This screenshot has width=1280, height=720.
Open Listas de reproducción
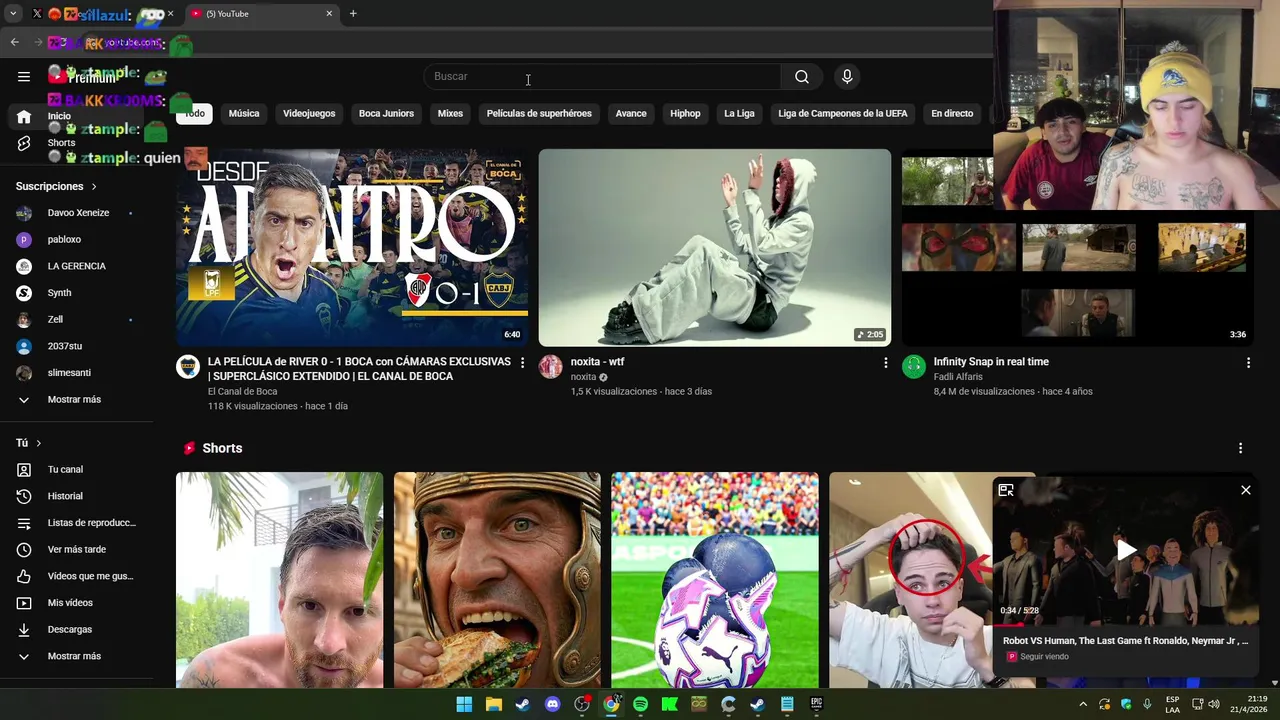76,523
